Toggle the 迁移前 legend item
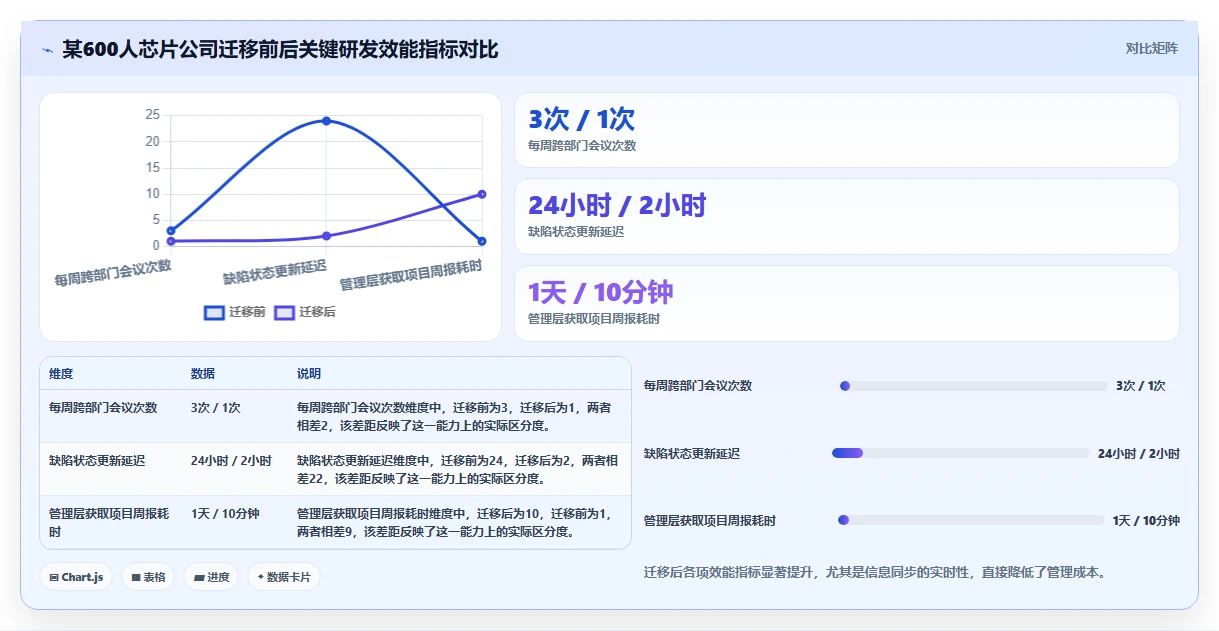Viewport: 1219px width, 631px height. click(235, 312)
